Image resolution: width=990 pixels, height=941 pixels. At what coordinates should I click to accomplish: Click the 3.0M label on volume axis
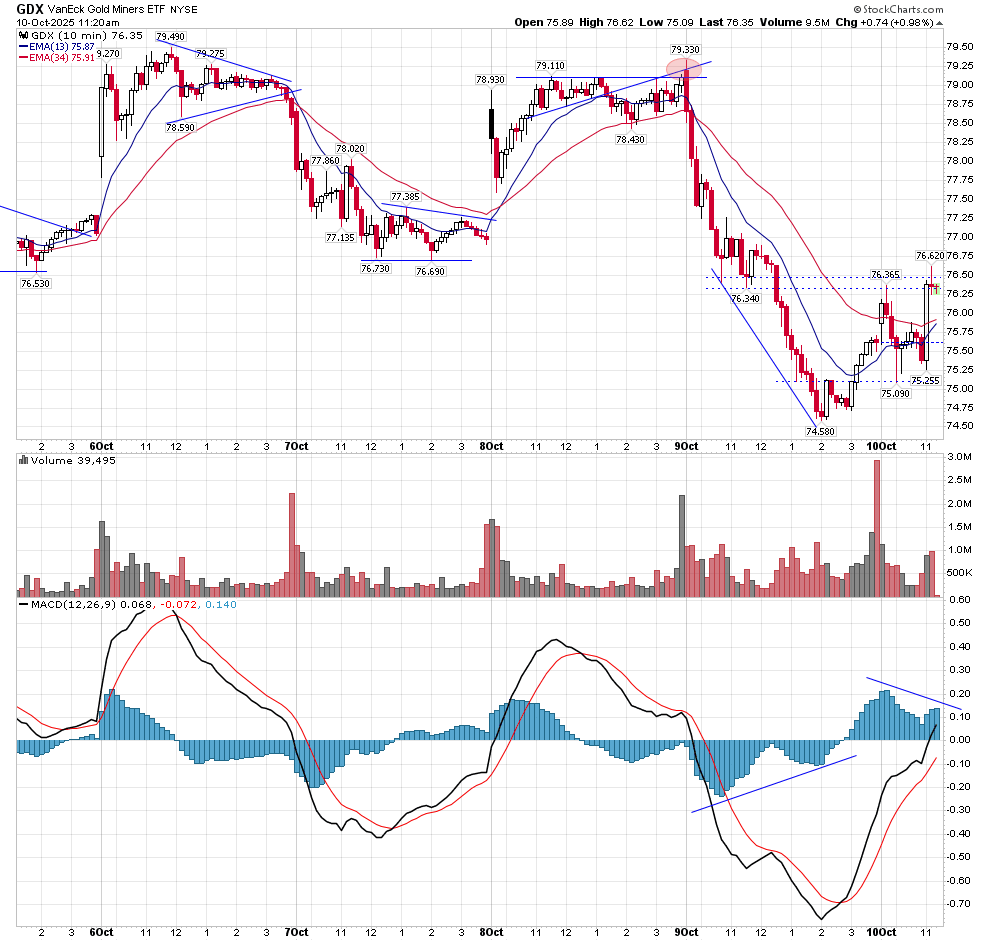(x=959, y=456)
